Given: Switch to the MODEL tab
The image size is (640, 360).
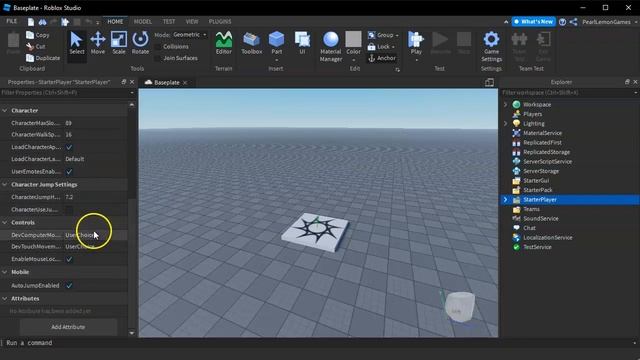Looking at the screenshot, I should coord(142,21).
